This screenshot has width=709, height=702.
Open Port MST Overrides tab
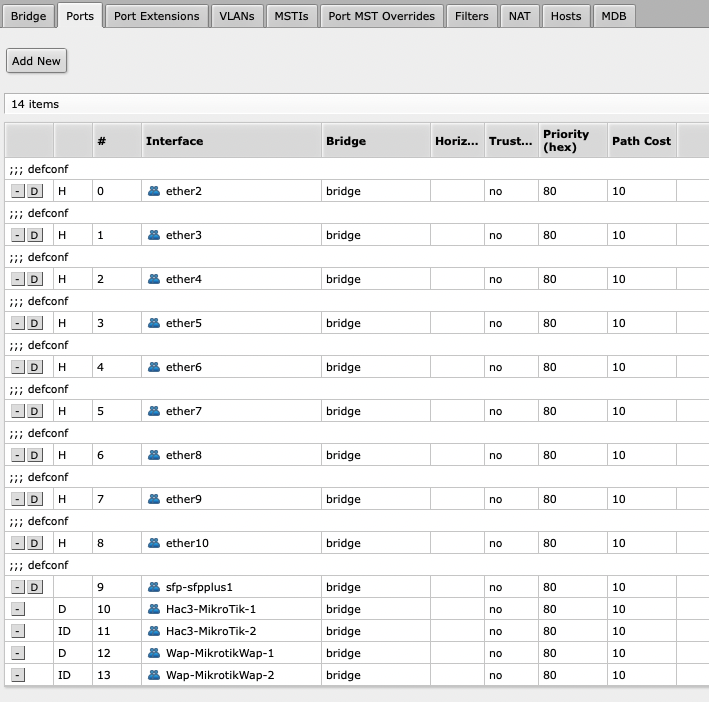[381, 16]
